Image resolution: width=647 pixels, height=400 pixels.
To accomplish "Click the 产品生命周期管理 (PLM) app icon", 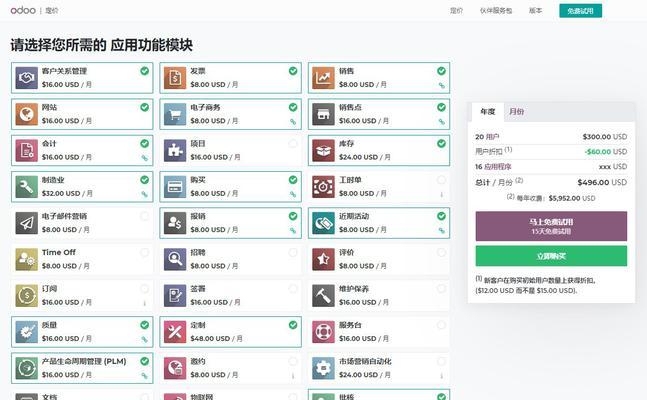I will (x=26, y=368).
